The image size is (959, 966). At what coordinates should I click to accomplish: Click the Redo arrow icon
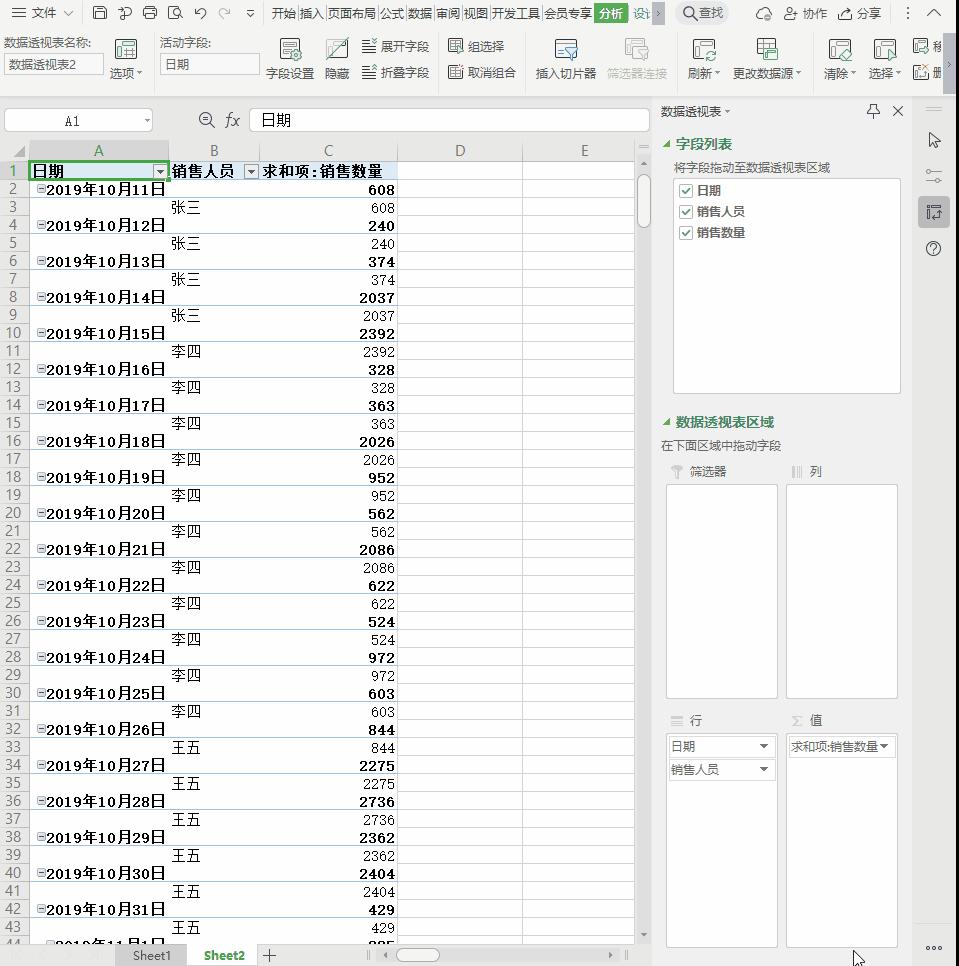pos(224,13)
